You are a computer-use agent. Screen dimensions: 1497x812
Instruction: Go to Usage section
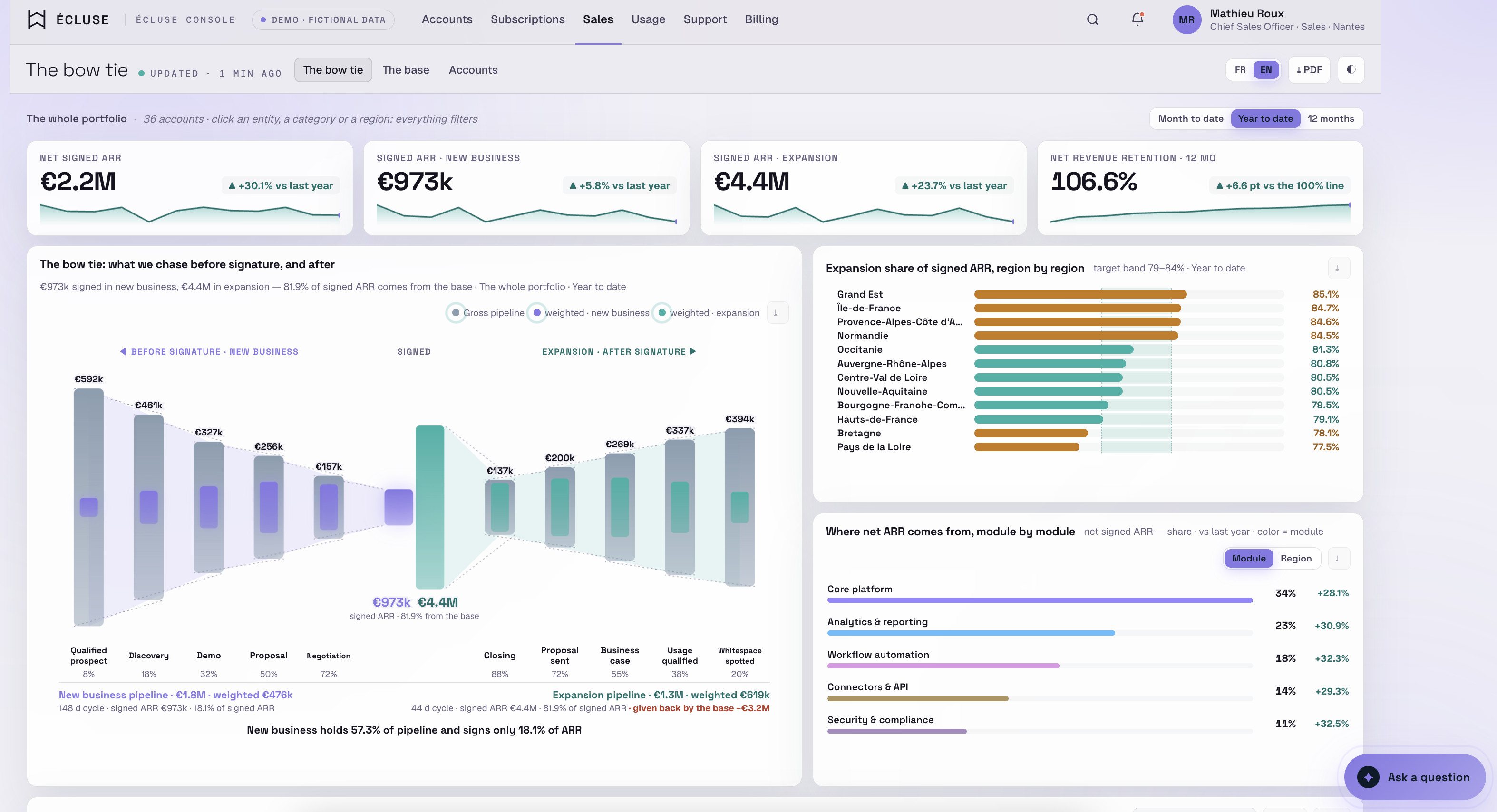[x=648, y=20]
